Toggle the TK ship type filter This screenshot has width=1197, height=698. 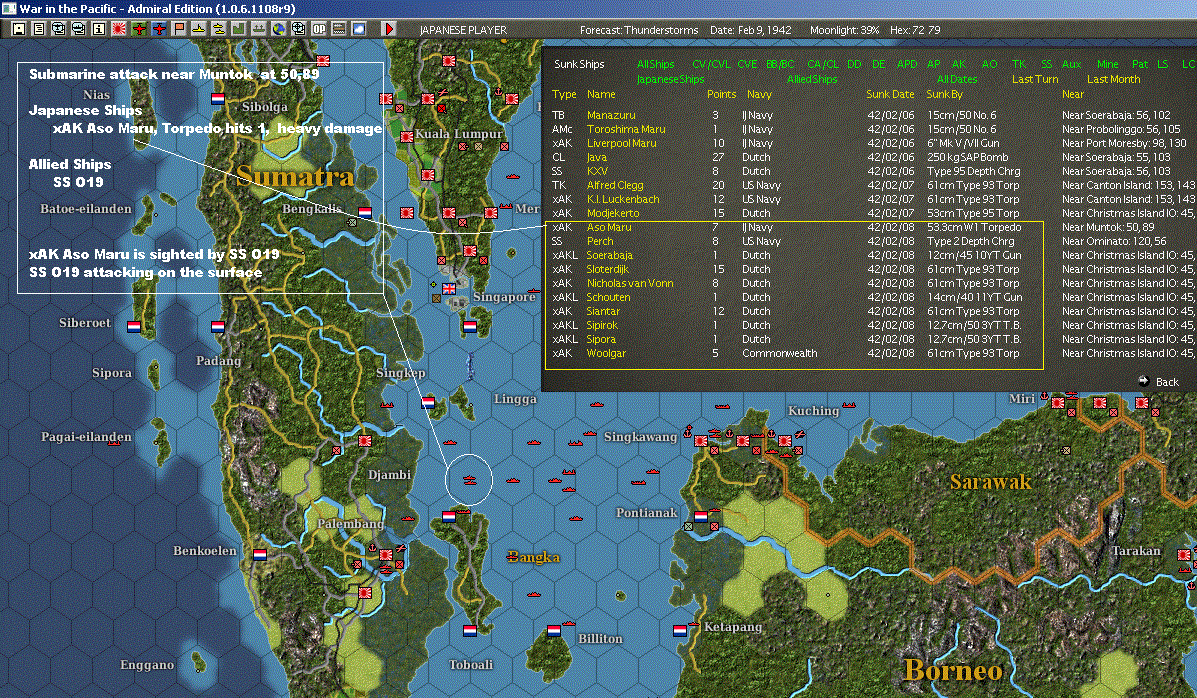click(1019, 64)
